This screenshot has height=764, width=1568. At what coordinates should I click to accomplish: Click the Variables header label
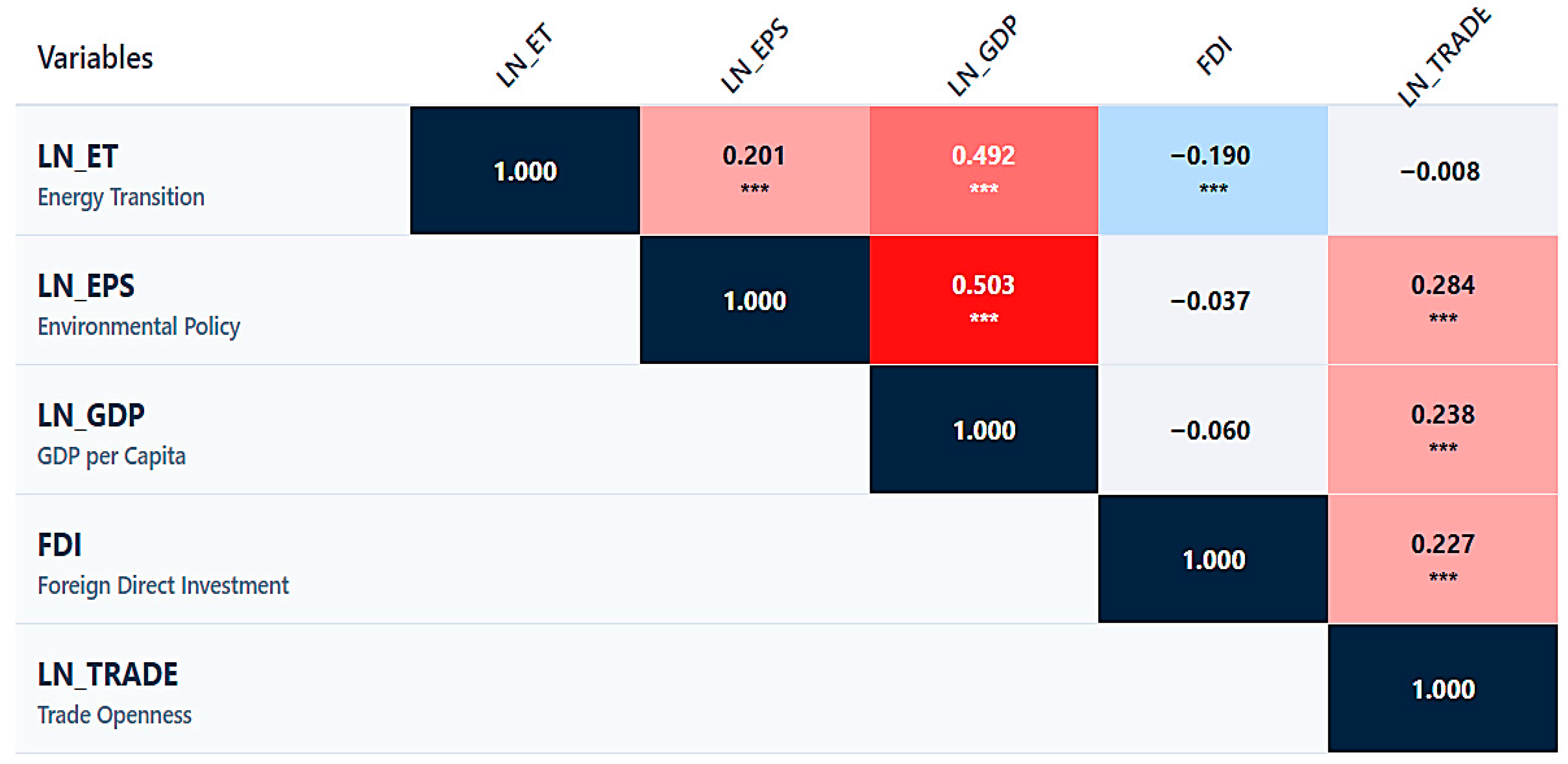click(x=95, y=58)
